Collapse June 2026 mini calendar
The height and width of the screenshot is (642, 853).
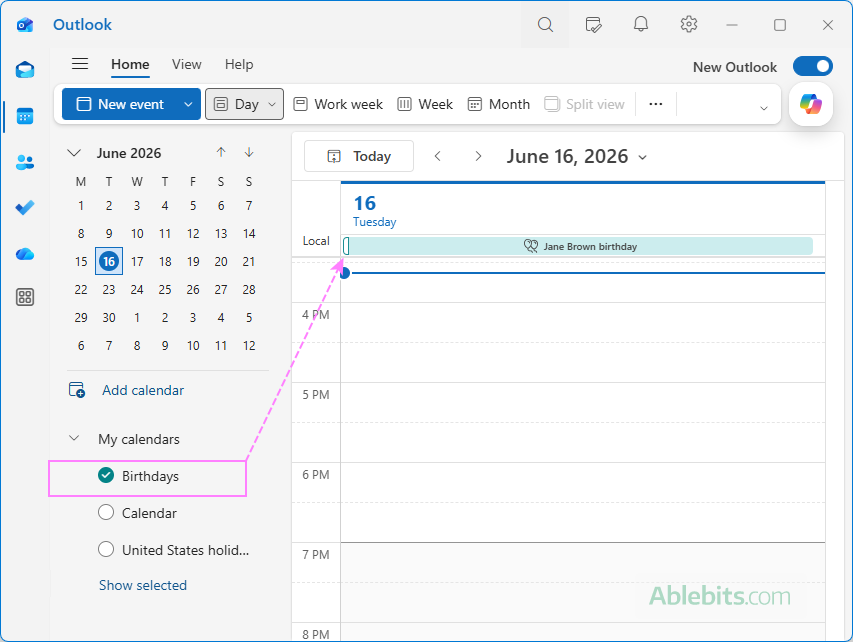click(74, 153)
